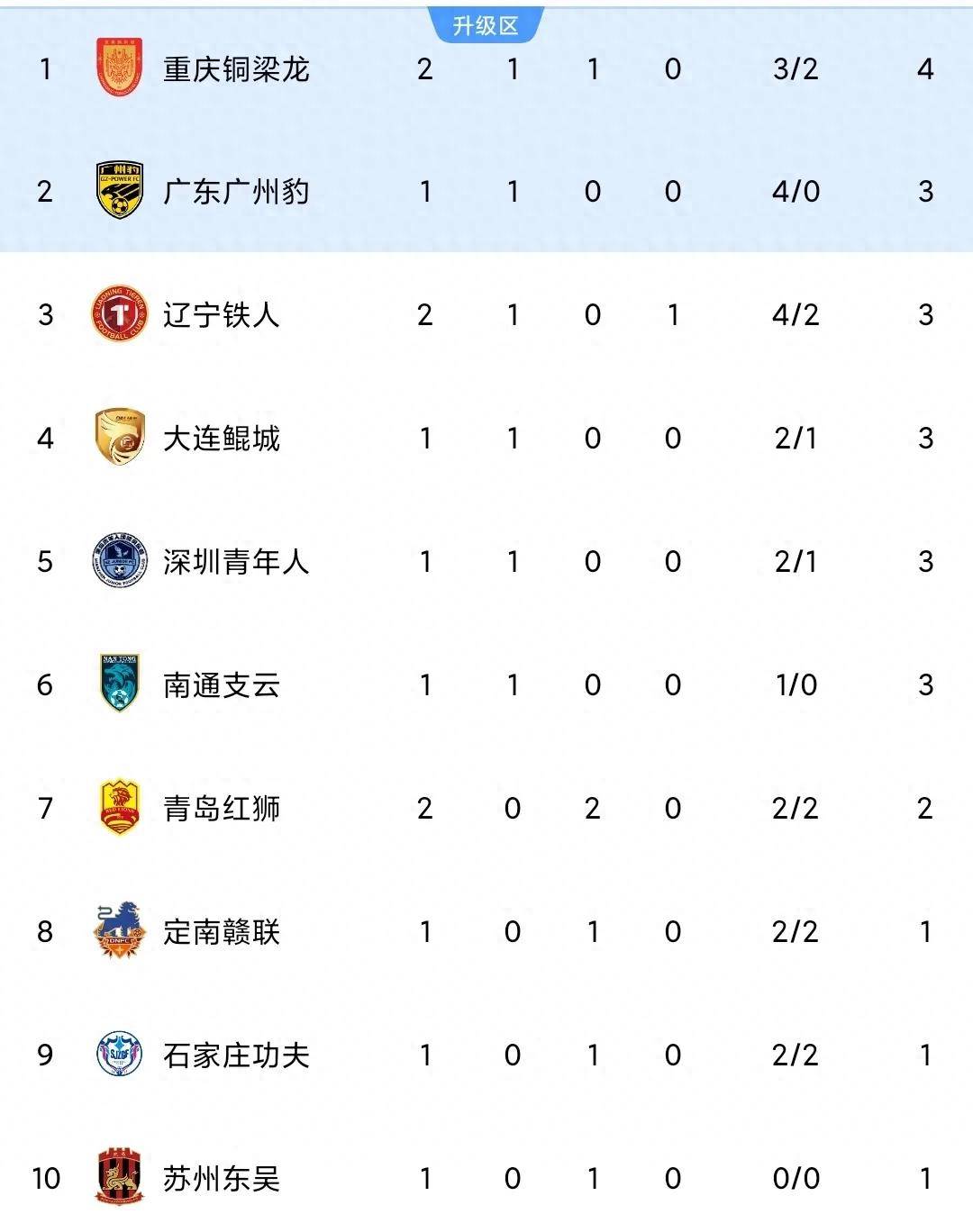Tap the 大连鲲城 golden crest
The width and height of the screenshot is (973, 1232).
120,438
